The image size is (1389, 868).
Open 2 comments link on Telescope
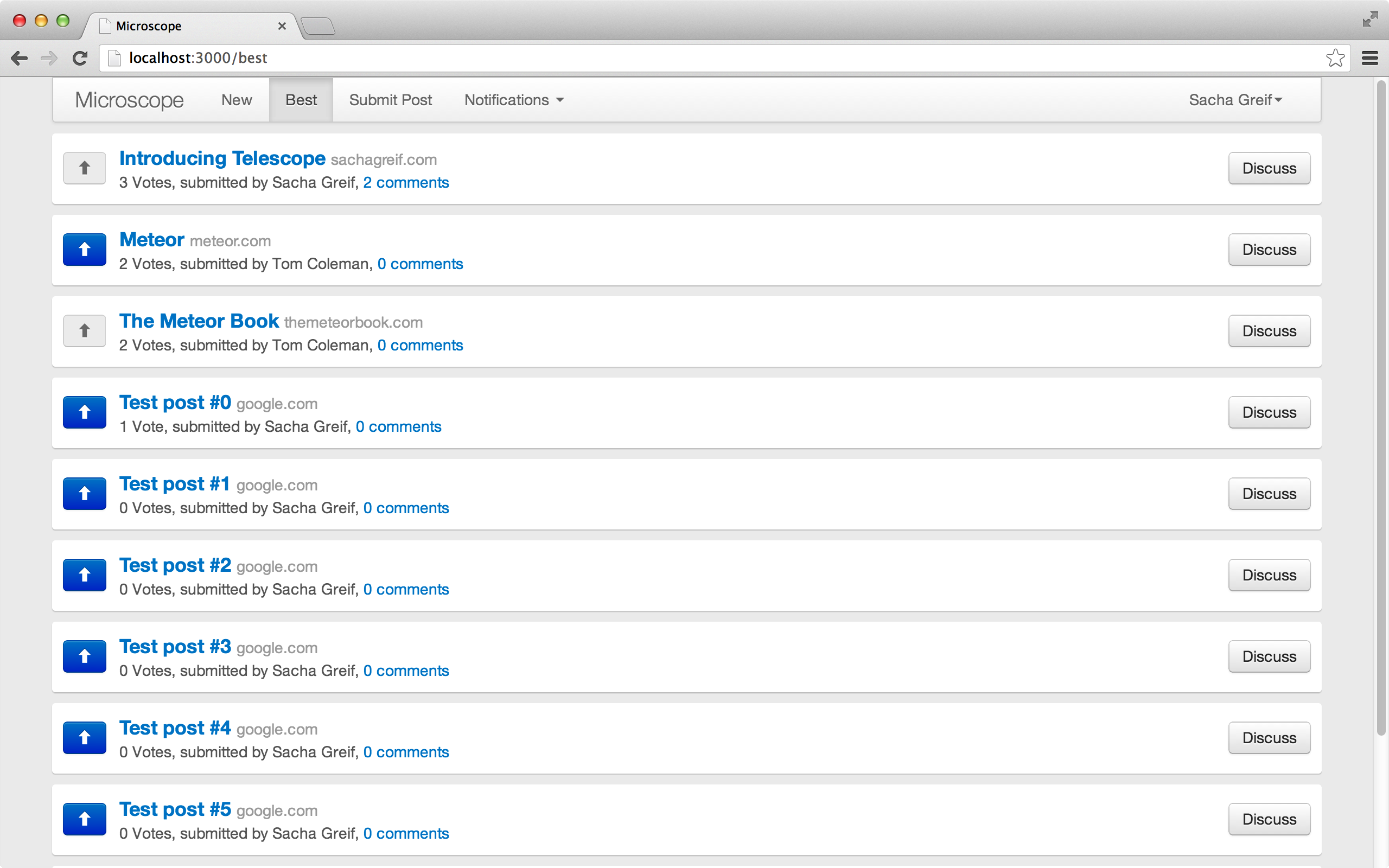[x=406, y=183]
